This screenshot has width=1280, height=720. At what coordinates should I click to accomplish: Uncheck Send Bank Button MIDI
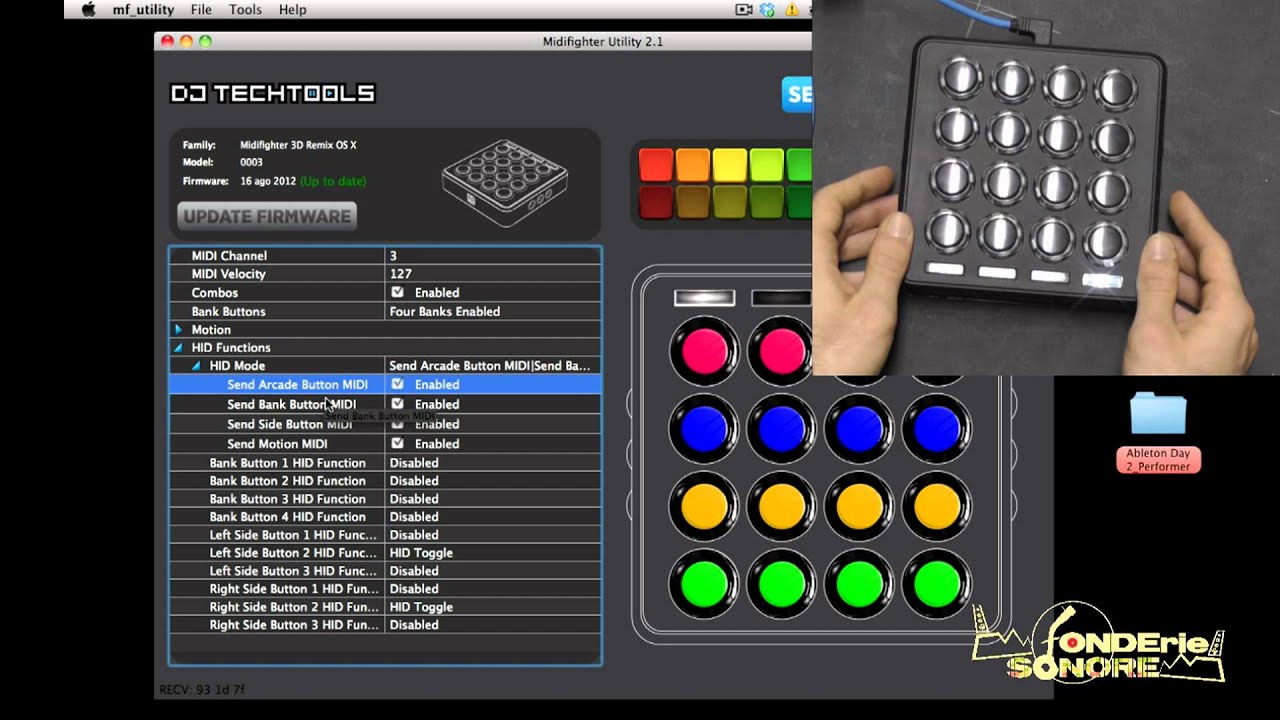tap(398, 404)
